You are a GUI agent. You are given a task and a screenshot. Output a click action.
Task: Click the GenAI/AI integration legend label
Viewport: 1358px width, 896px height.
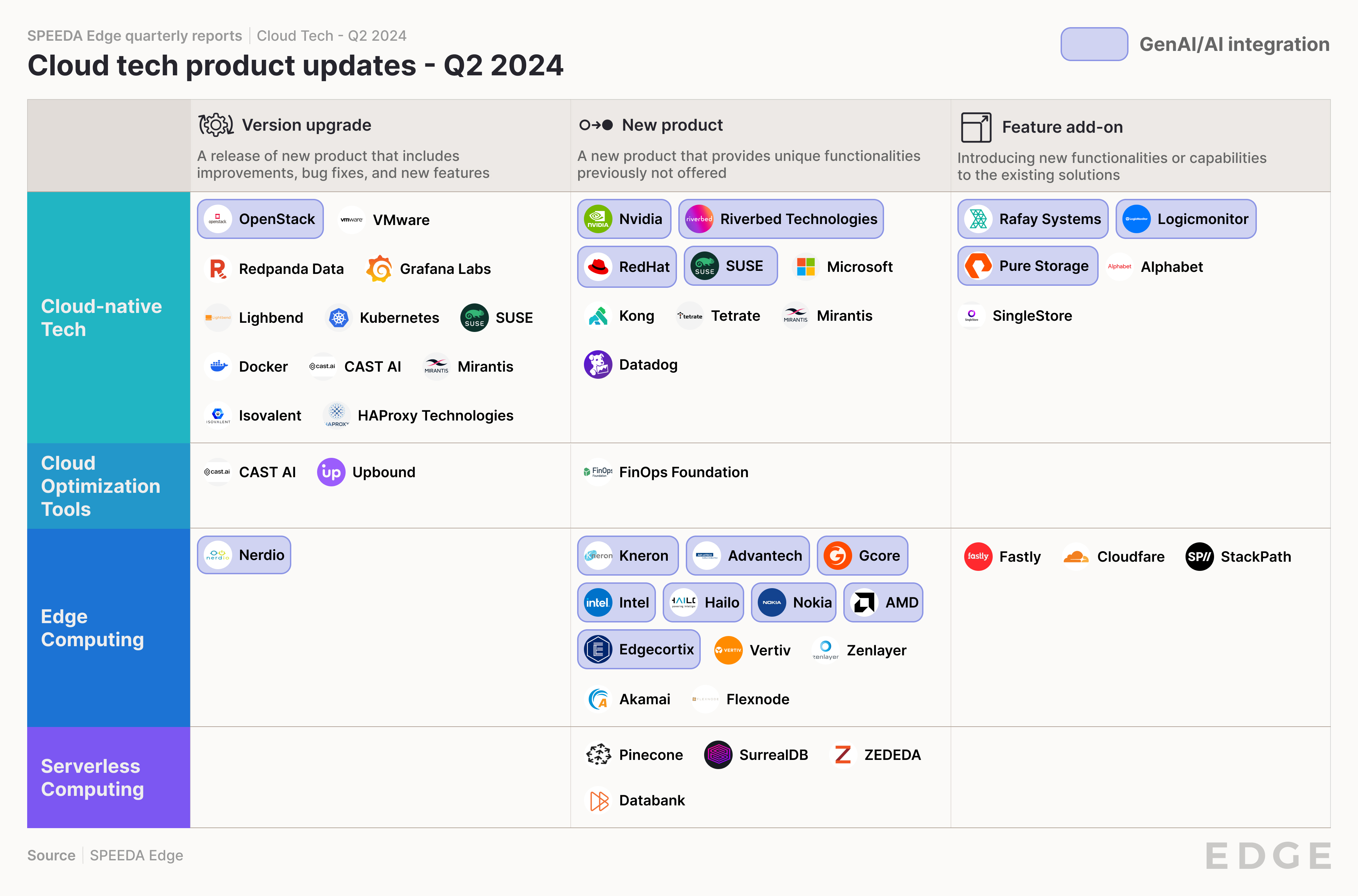pos(1234,44)
